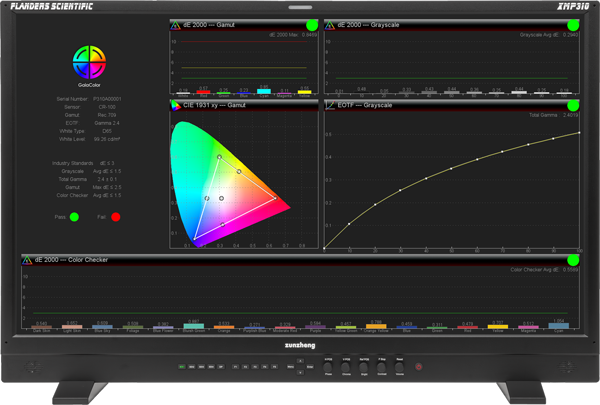Click the Orange Yellow bar in Color Checker chart

pos(376,327)
